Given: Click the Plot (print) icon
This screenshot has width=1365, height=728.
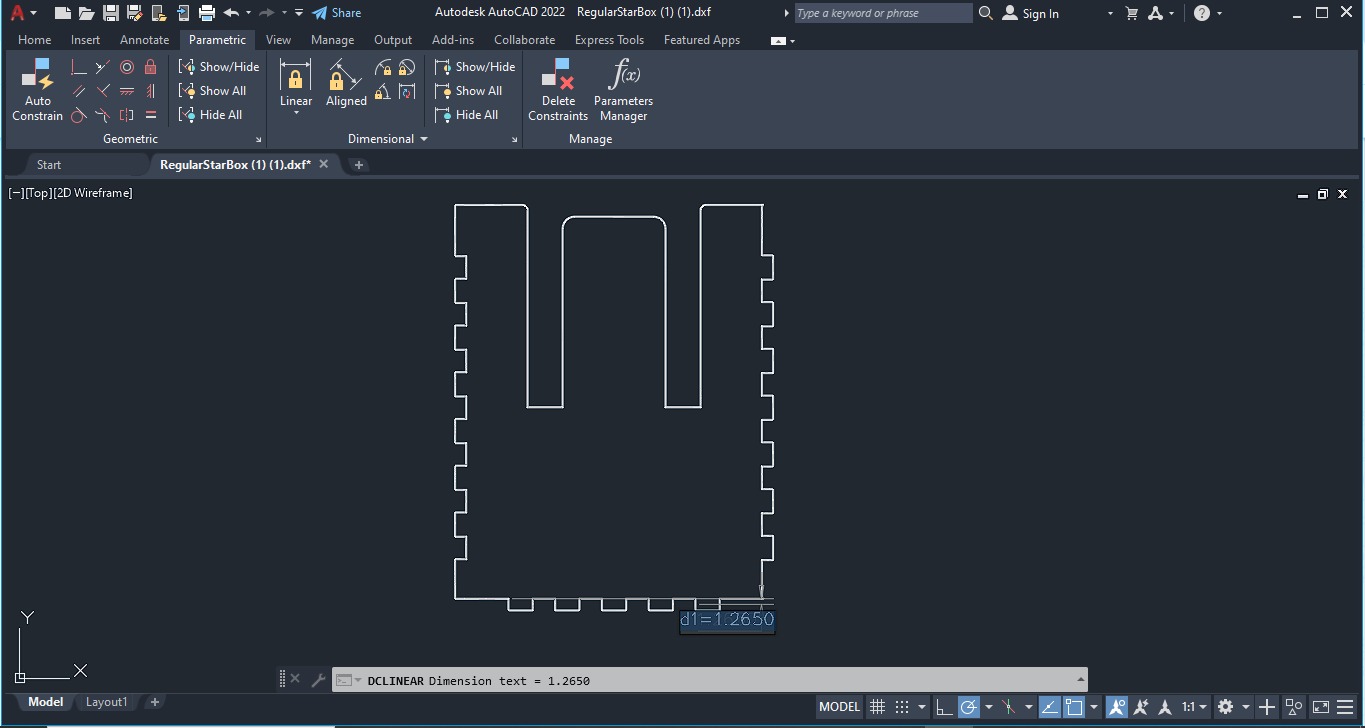Looking at the screenshot, I should tap(207, 13).
